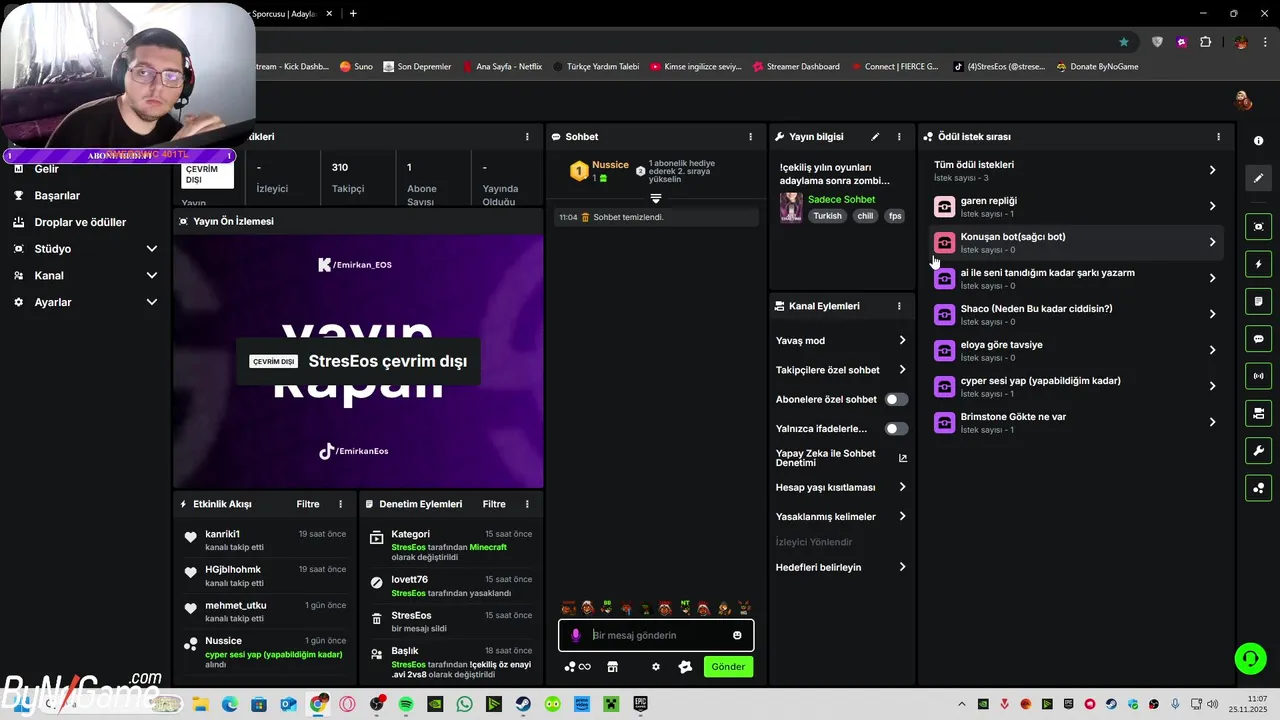Image resolution: width=1280 pixels, height=720 pixels.
Task: Toggle the chat bubble widget icon in right rail
Action: click(1258, 339)
